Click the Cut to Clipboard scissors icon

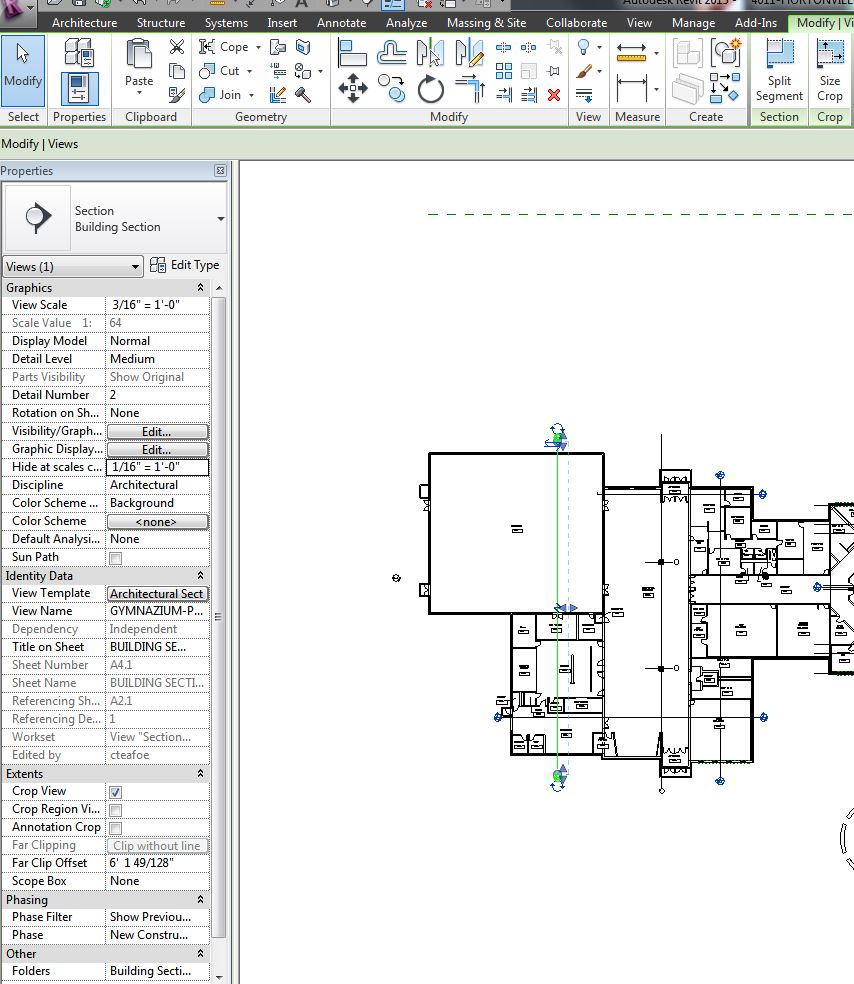pos(177,47)
